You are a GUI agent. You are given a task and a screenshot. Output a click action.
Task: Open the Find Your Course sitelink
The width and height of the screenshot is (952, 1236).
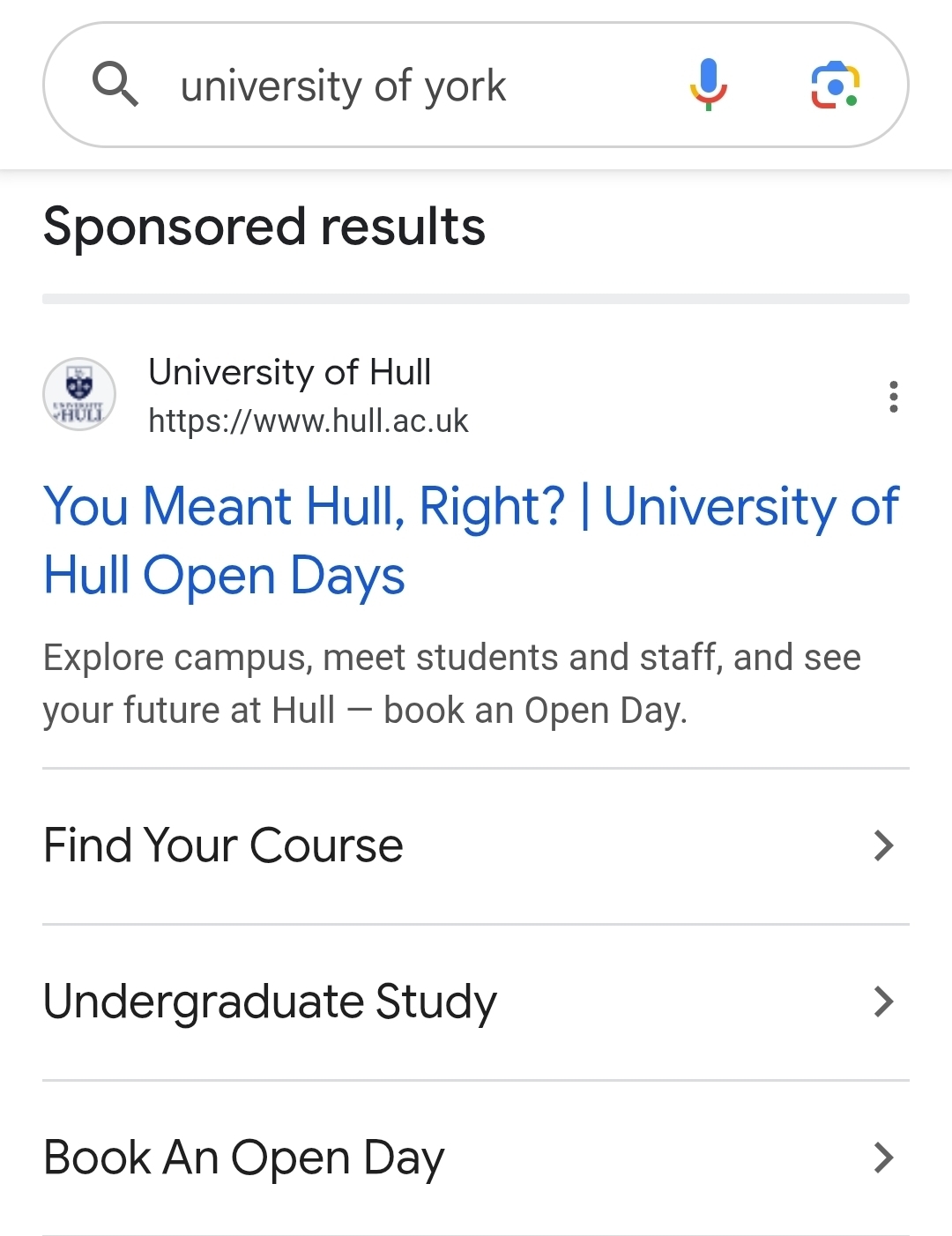(x=223, y=845)
